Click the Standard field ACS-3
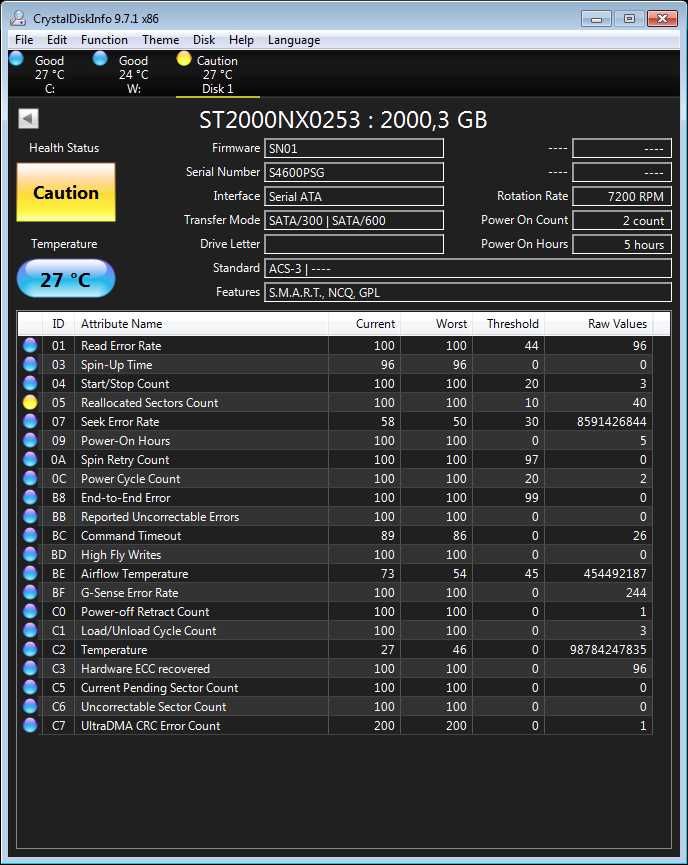 [x=468, y=268]
